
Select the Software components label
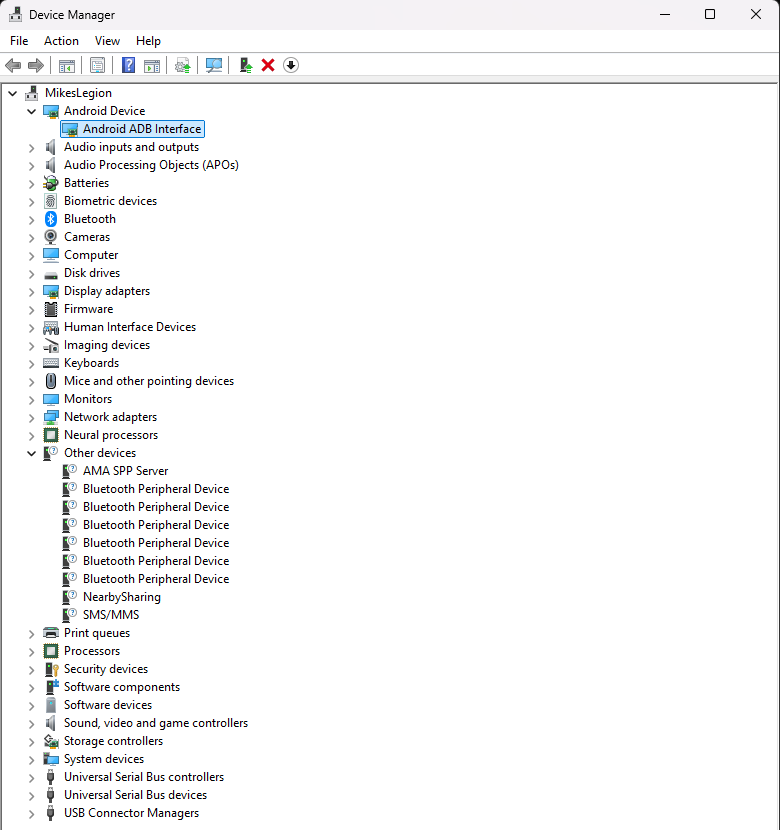click(x=122, y=687)
